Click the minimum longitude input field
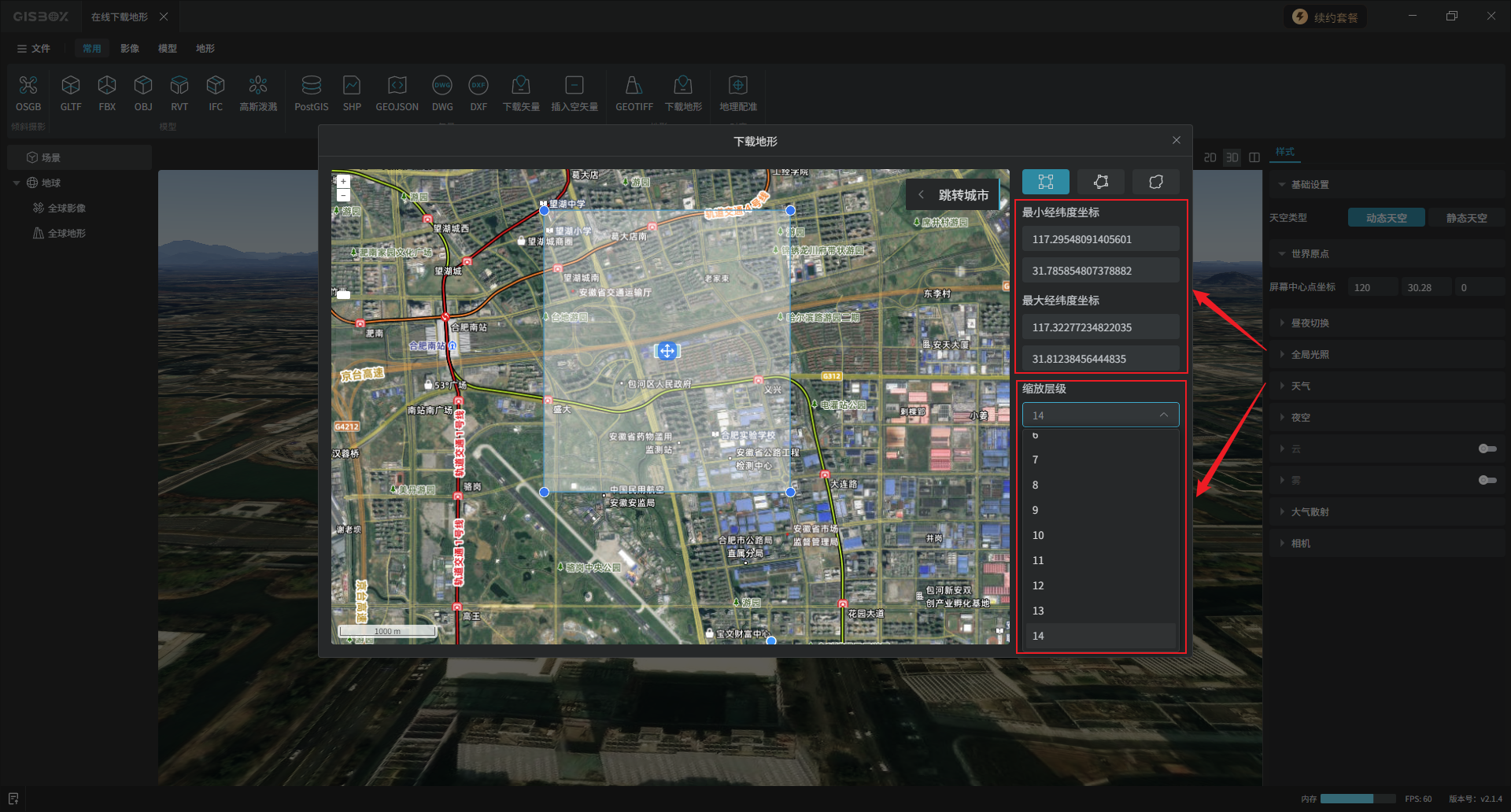Screen dimensions: 1511x812 tap(1100, 239)
